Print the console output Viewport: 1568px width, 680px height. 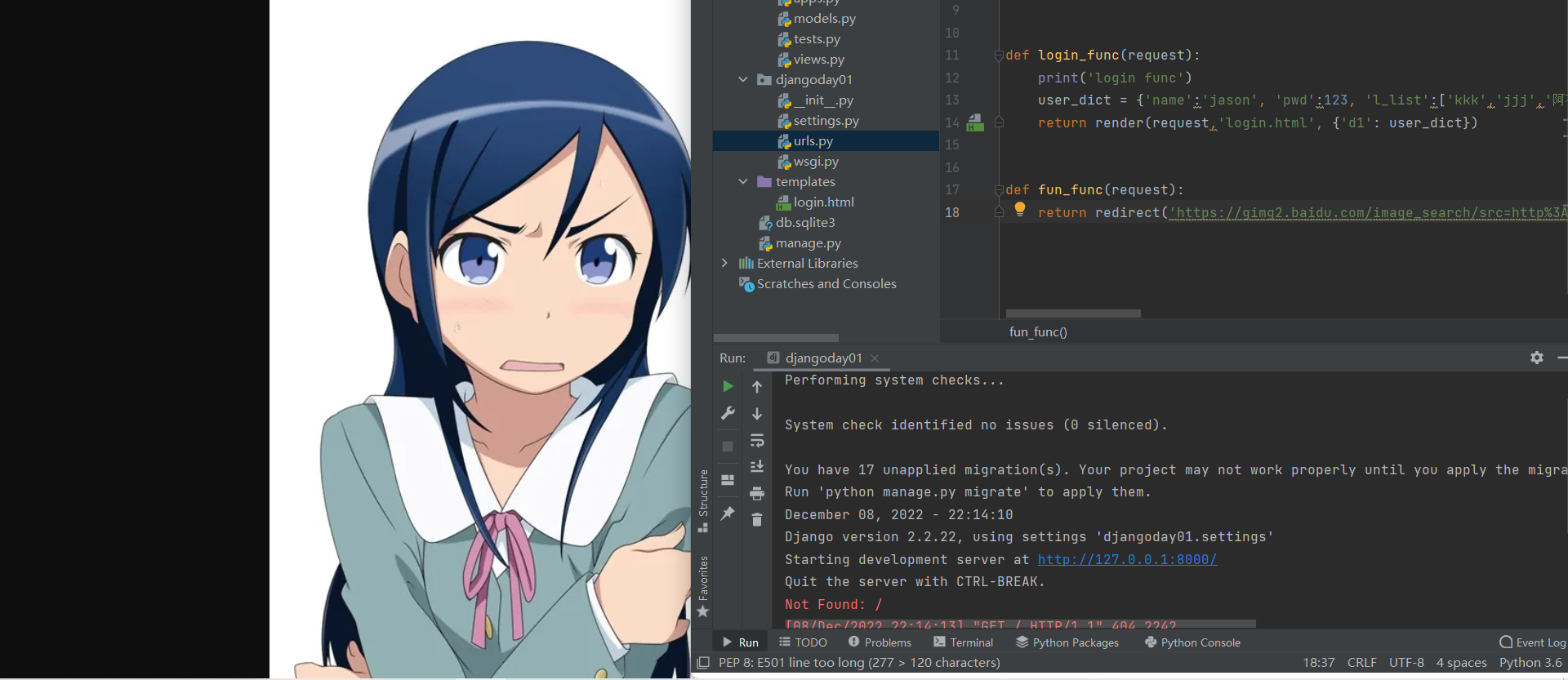757,493
